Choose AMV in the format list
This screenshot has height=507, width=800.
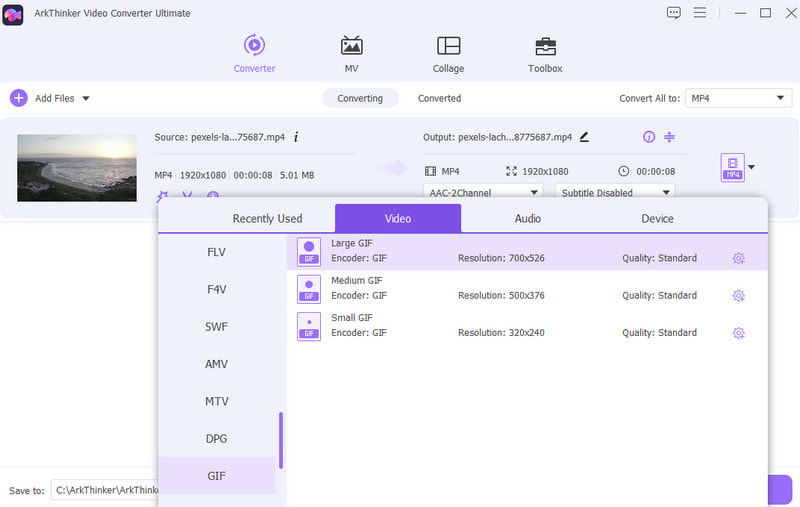point(216,364)
